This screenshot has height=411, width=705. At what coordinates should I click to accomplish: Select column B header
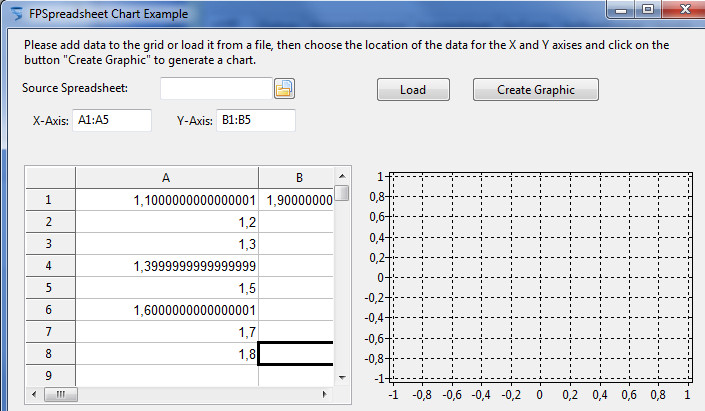click(296, 178)
